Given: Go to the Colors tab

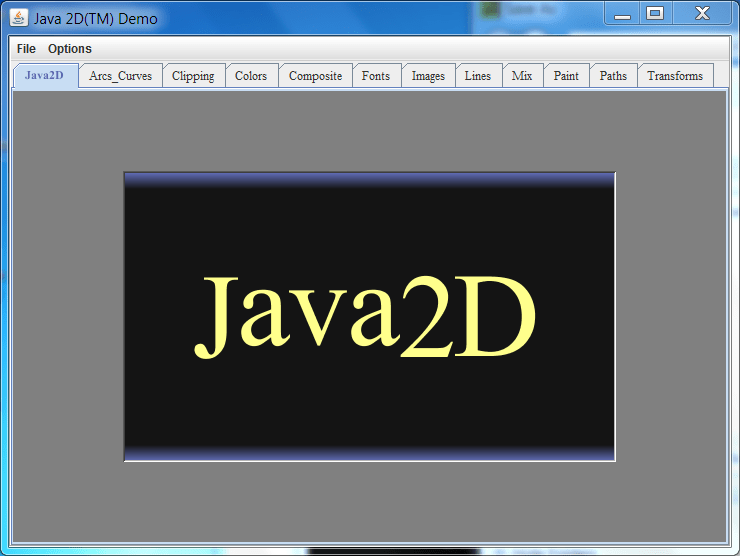Looking at the screenshot, I should point(251,76).
